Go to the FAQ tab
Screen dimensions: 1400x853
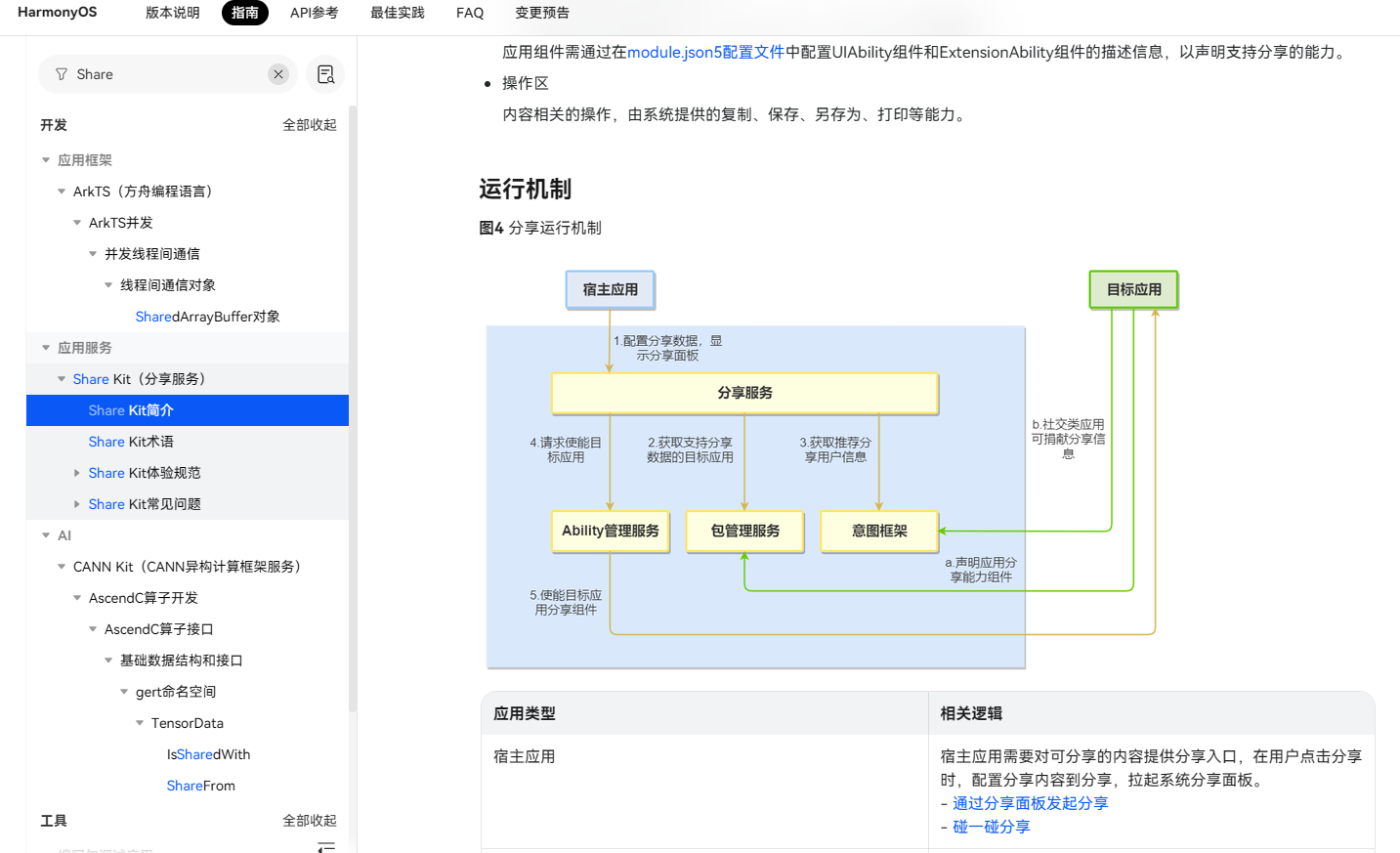point(470,13)
